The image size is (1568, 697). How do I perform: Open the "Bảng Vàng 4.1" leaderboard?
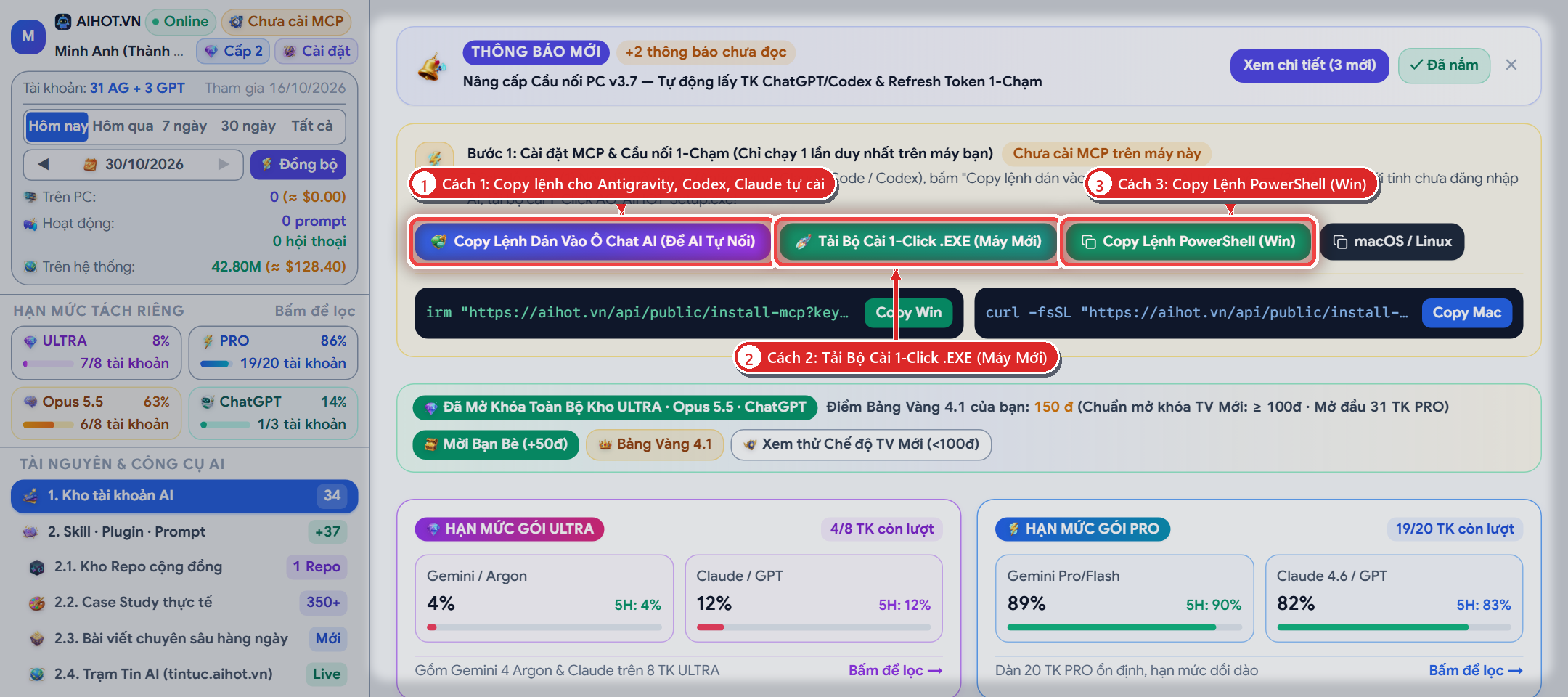[655, 444]
